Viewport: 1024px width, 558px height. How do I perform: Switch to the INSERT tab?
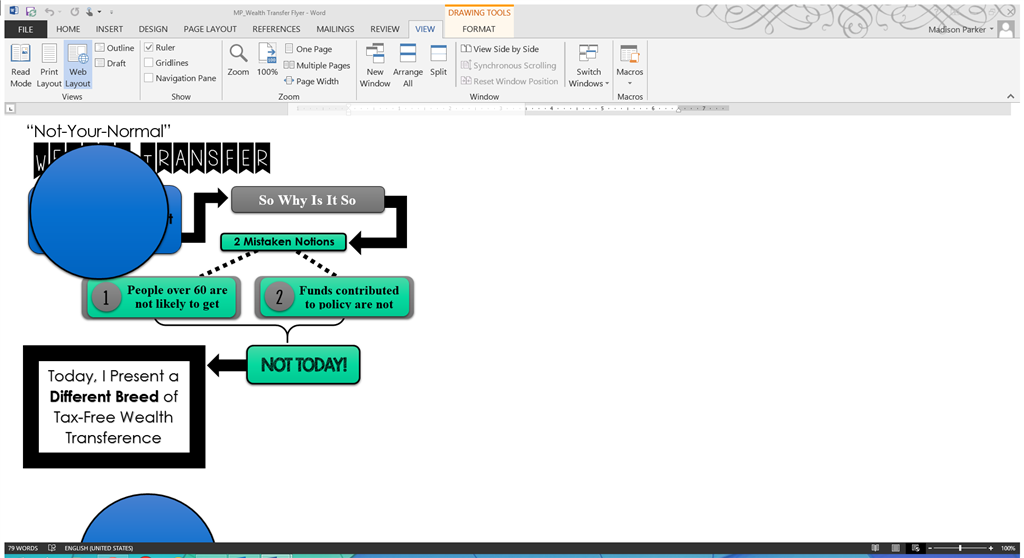click(109, 29)
